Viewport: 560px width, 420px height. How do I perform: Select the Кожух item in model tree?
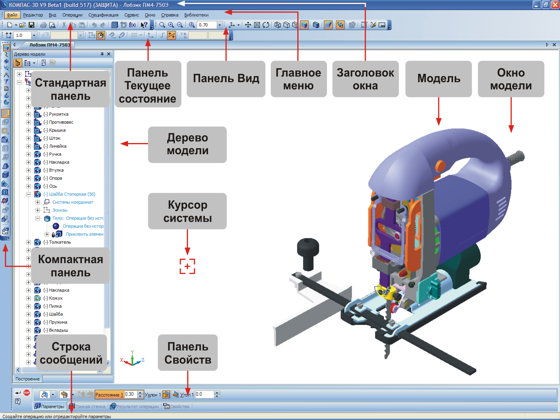pos(53,298)
